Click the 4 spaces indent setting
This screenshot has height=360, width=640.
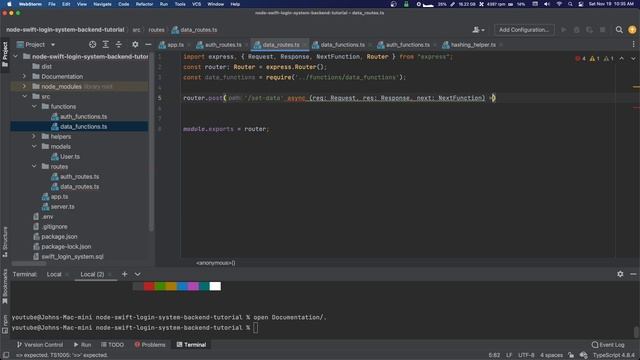point(551,355)
